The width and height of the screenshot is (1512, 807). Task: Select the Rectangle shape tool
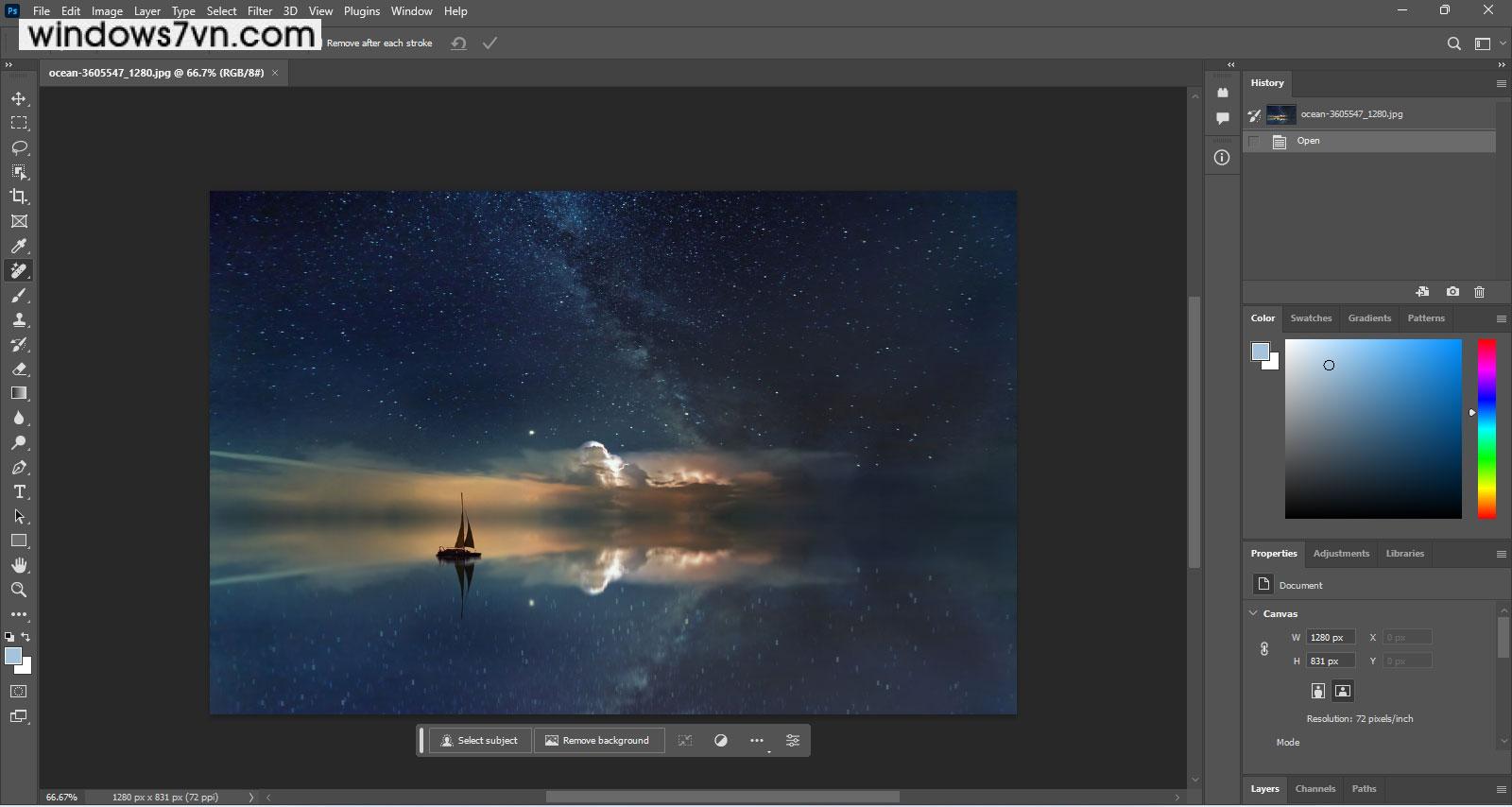tap(19, 541)
